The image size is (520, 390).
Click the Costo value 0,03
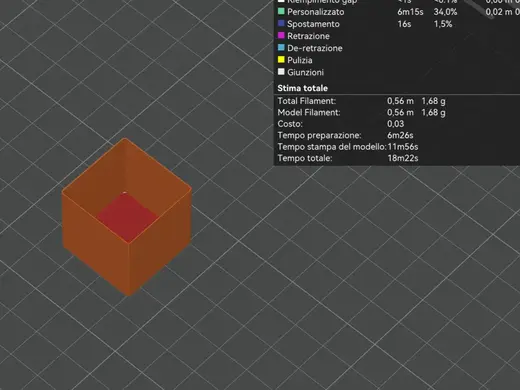click(x=396, y=124)
